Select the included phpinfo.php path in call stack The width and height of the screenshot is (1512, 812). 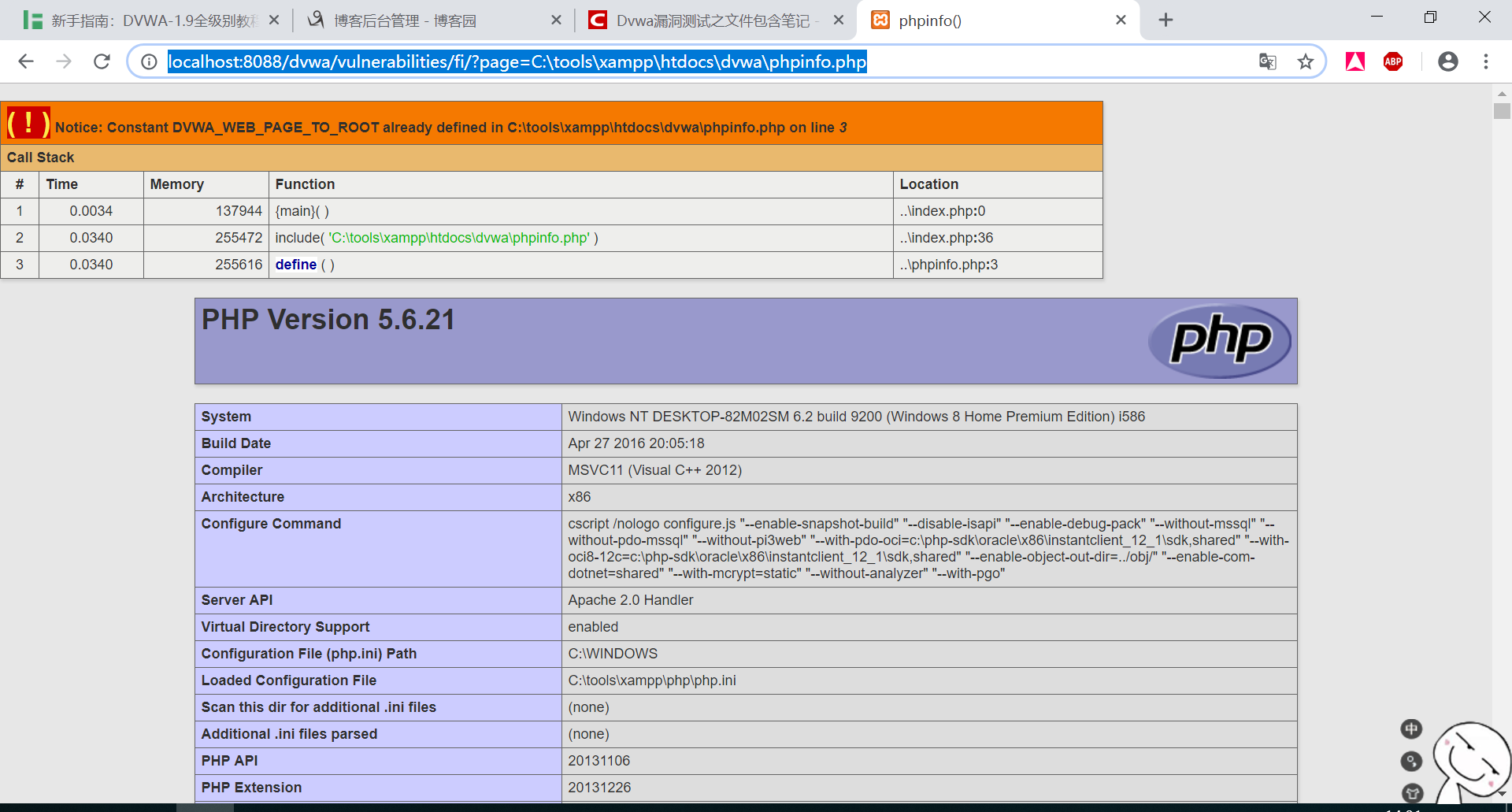pyautogui.click(x=458, y=238)
